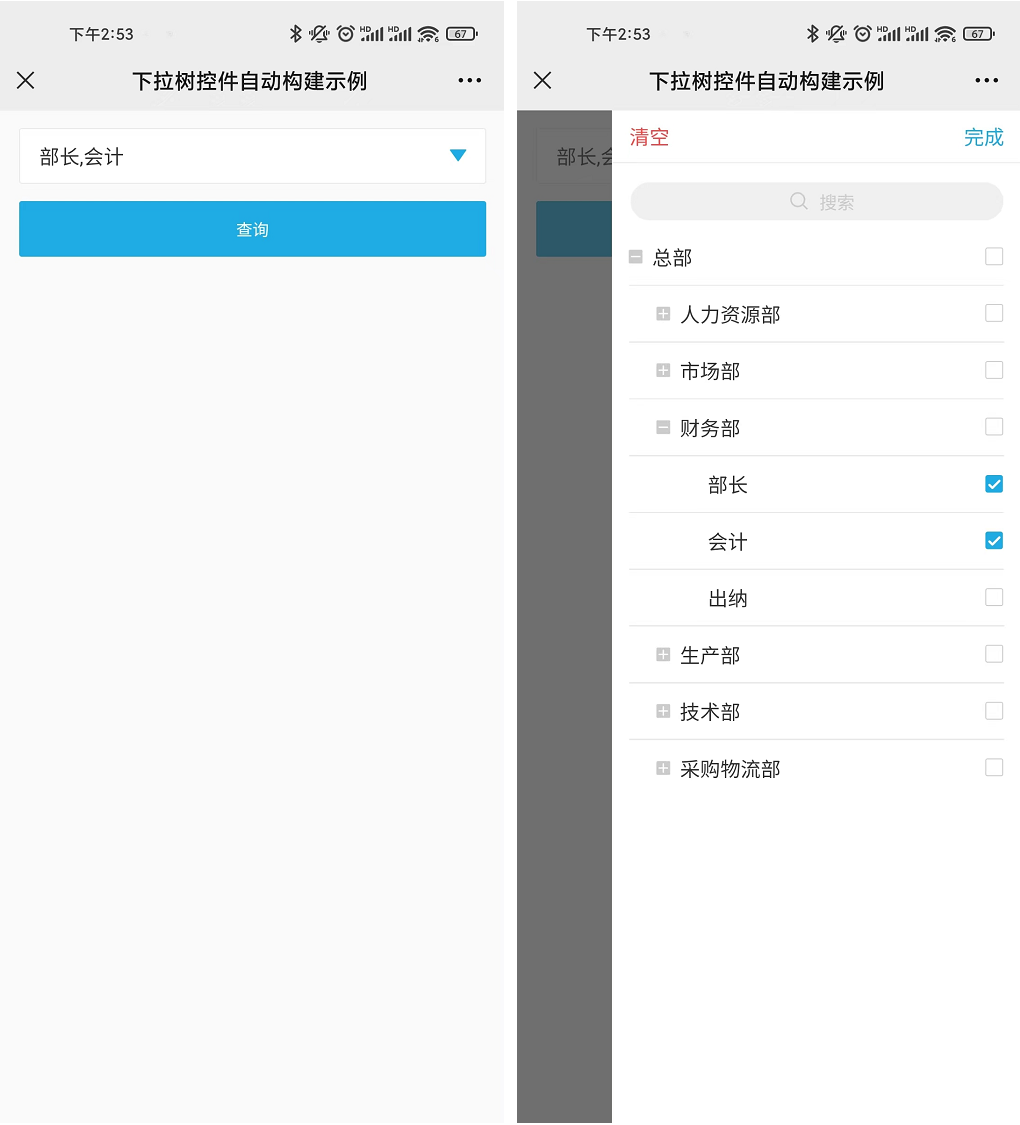Tap the Wi-Fi icon in left status bar
The height and width of the screenshot is (1125, 1020).
(x=428, y=34)
